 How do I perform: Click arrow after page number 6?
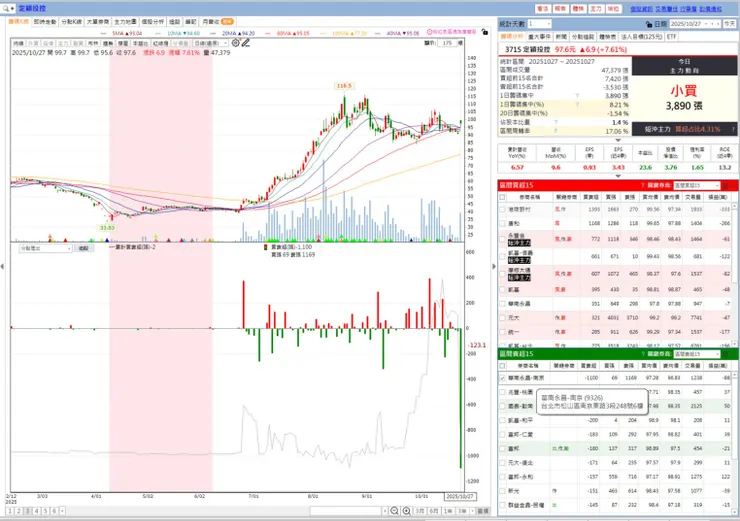[x=62, y=511]
